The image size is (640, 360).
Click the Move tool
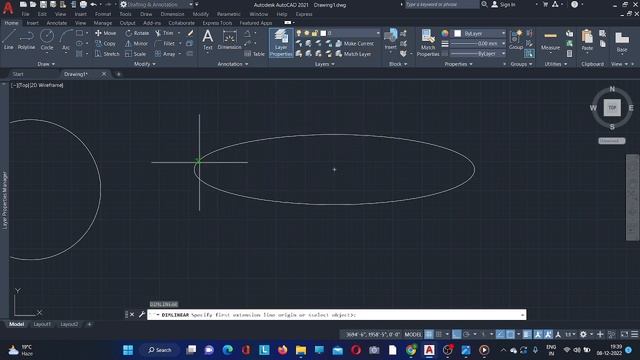coord(105,33)
